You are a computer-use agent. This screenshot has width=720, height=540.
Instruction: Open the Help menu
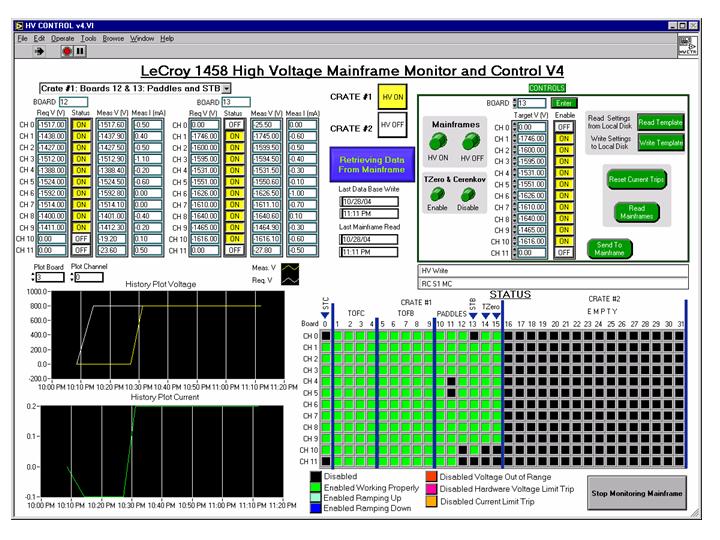[x=167, y=39]
